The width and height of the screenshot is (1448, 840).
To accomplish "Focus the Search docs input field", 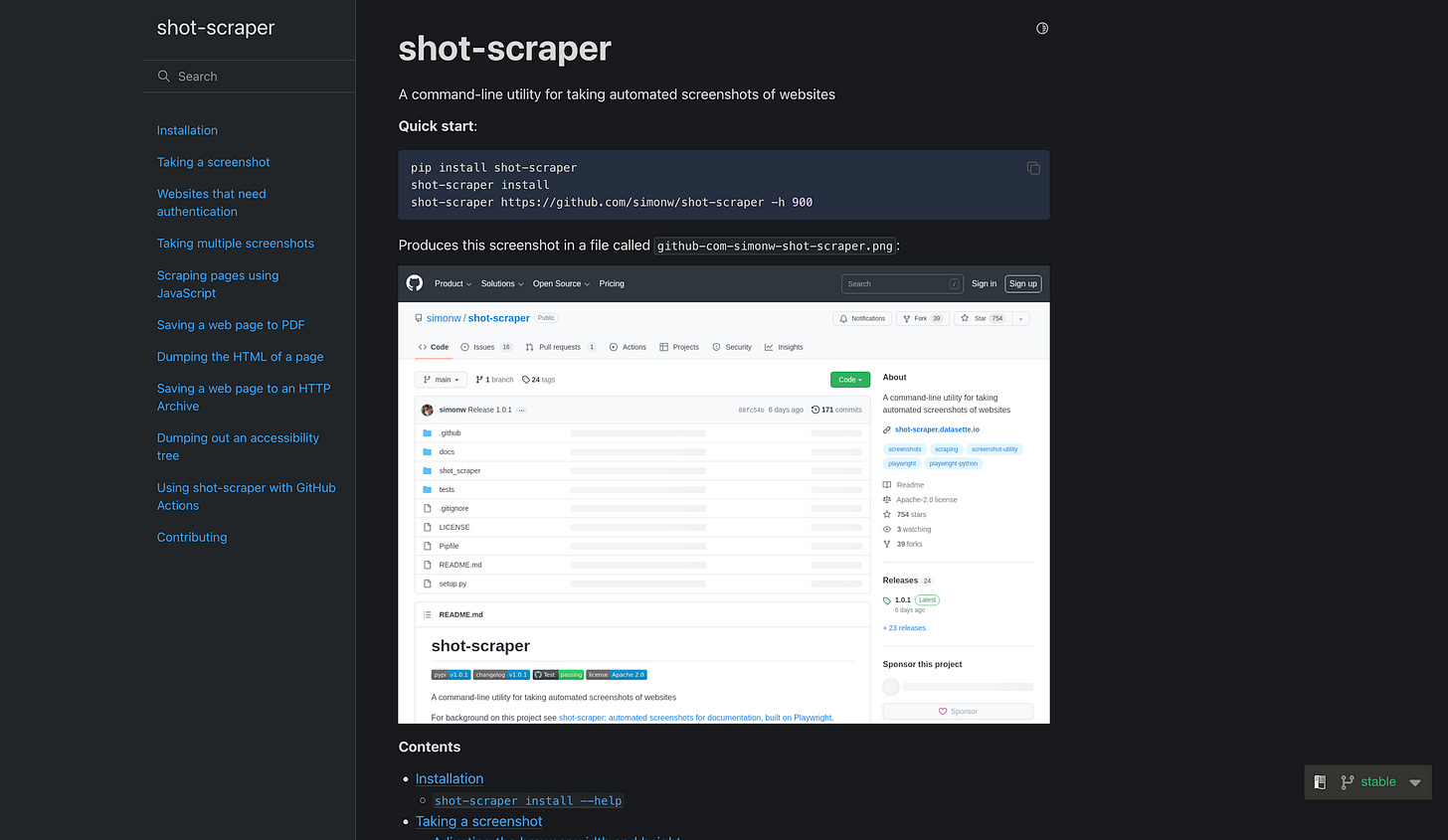I will [249, 77].
